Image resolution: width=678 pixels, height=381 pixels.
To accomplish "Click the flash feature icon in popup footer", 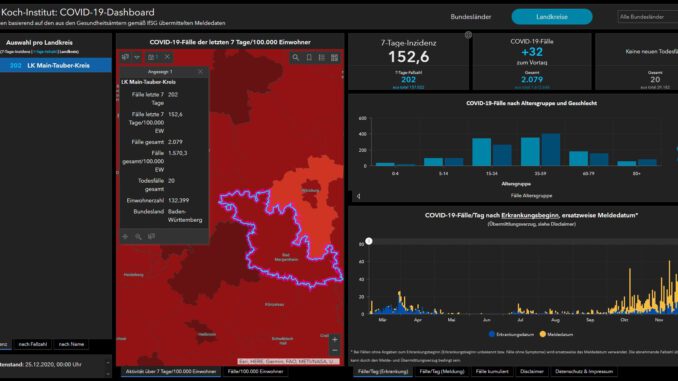I will pos(151,237).
